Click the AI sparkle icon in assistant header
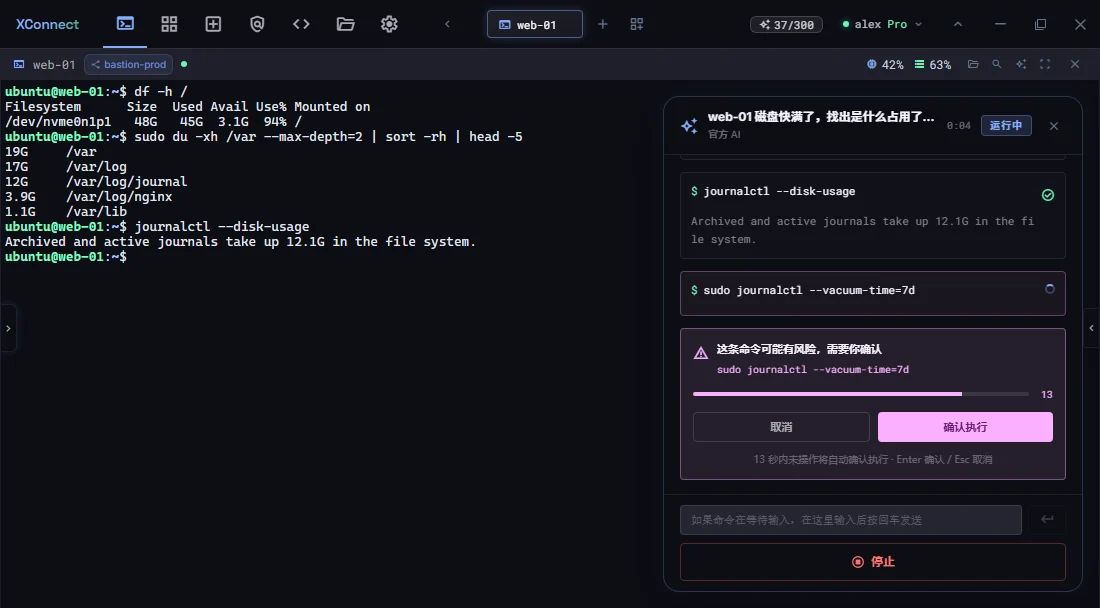The height and width of the screenshot is (608, 1100). coord(690,126)
